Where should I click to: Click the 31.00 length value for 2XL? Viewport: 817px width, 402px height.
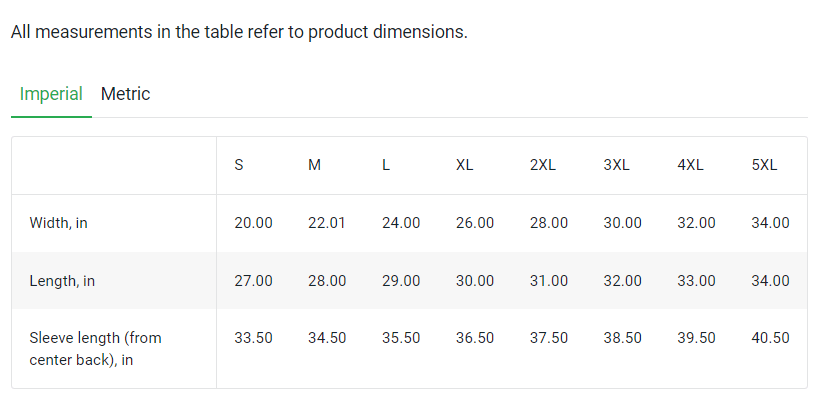pyautogui.click(x=549, y=281)
